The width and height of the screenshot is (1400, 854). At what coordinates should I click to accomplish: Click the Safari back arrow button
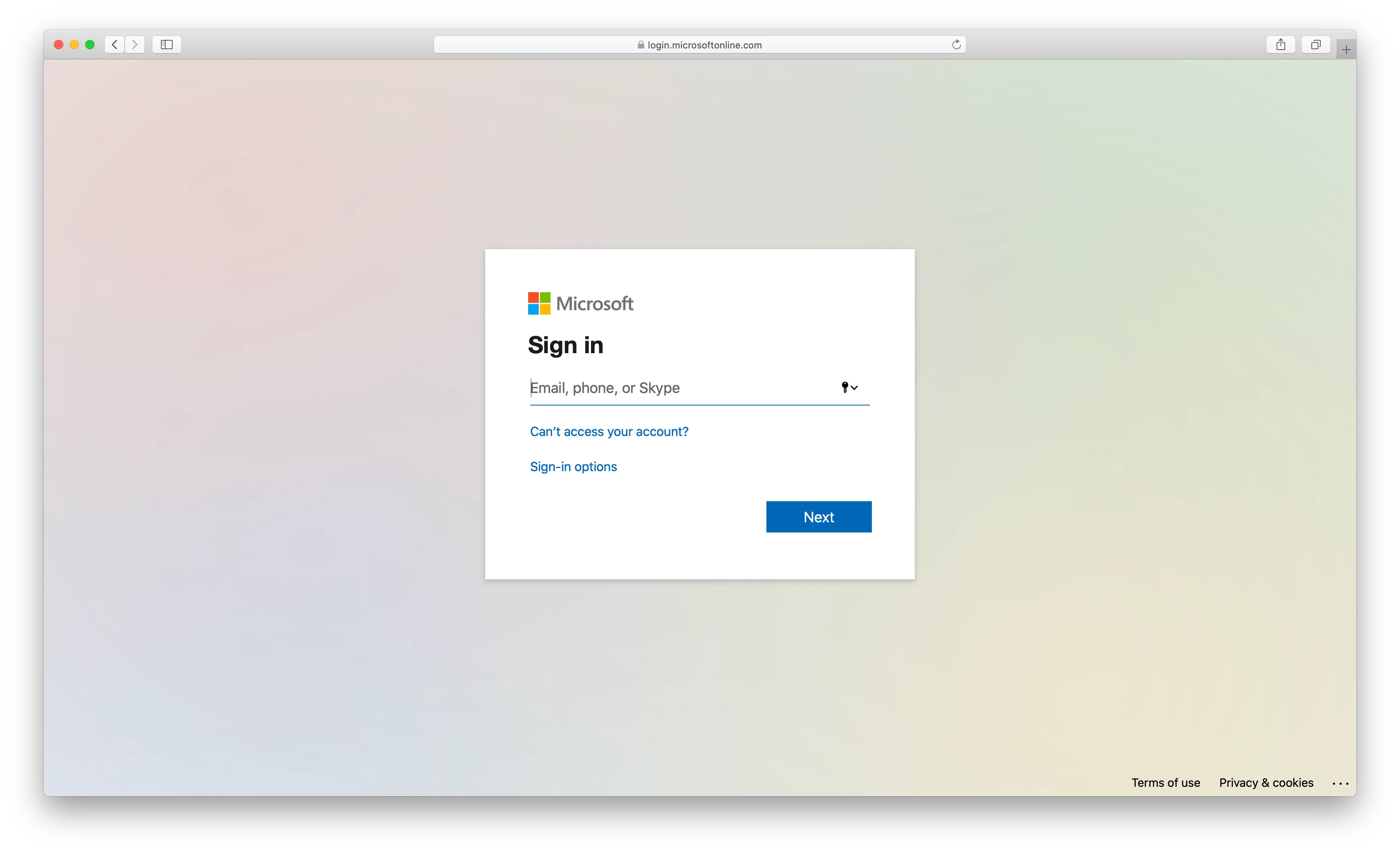pos(114,44)
